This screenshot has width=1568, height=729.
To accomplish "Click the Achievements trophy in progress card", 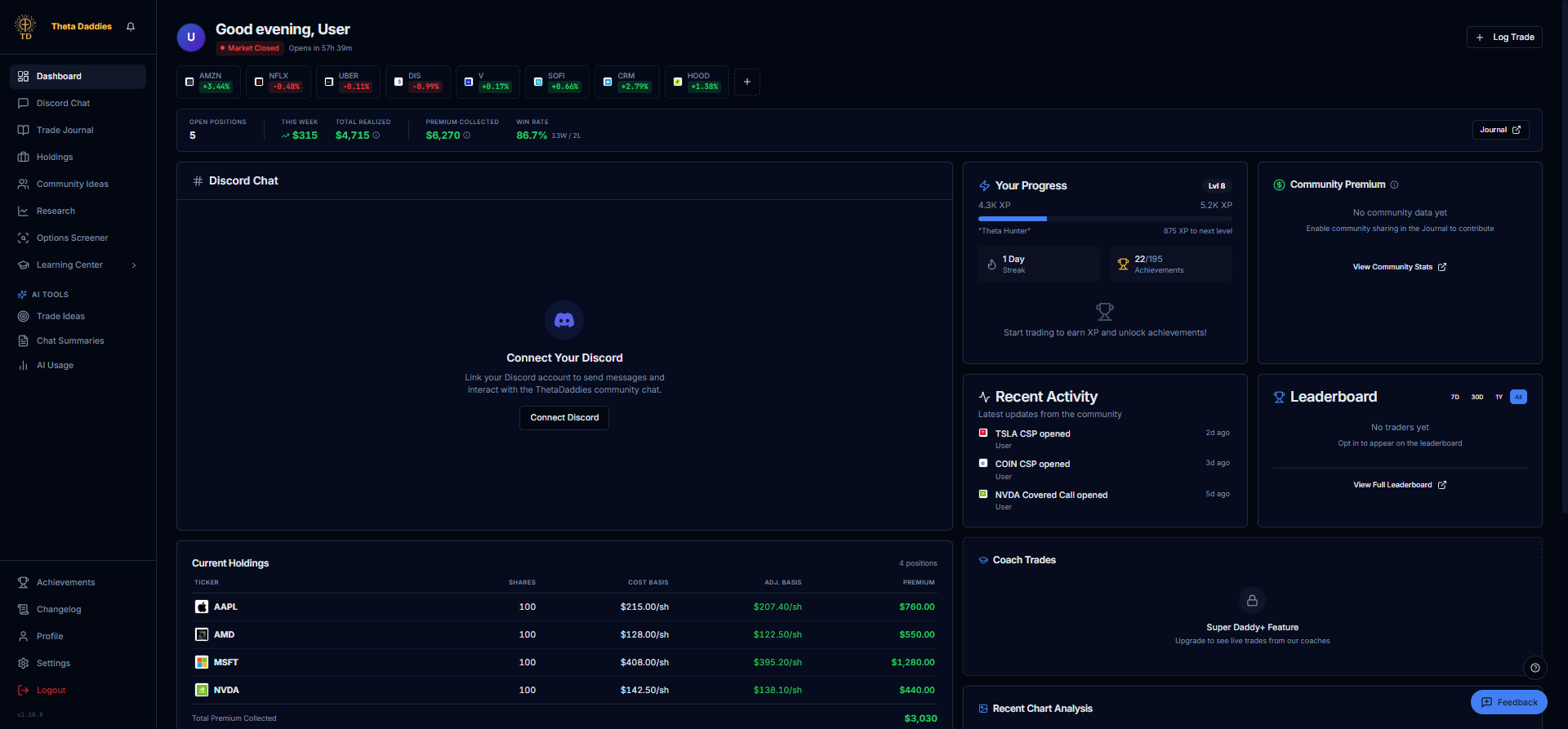I will coord(1123,264).
